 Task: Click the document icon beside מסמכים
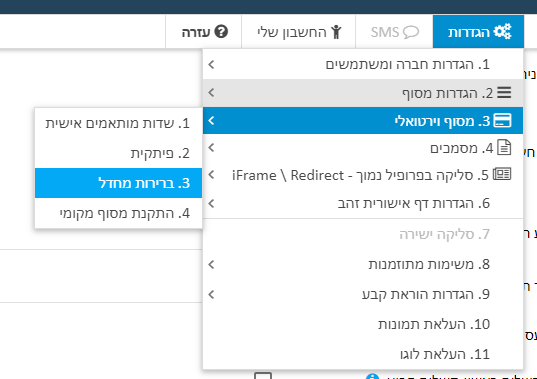[x=504, y=147]
